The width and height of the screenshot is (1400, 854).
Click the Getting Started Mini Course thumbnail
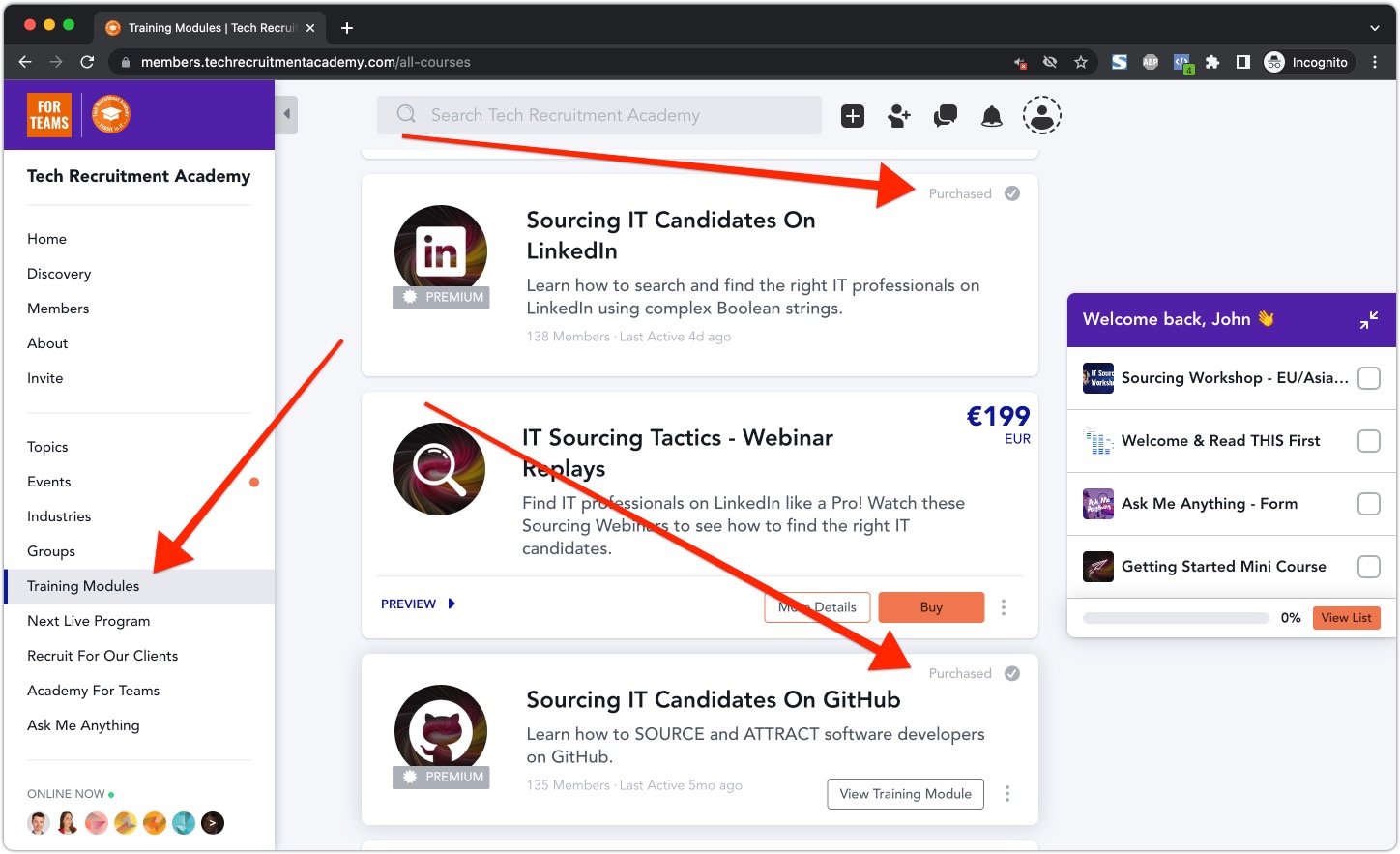[1098, 567]
